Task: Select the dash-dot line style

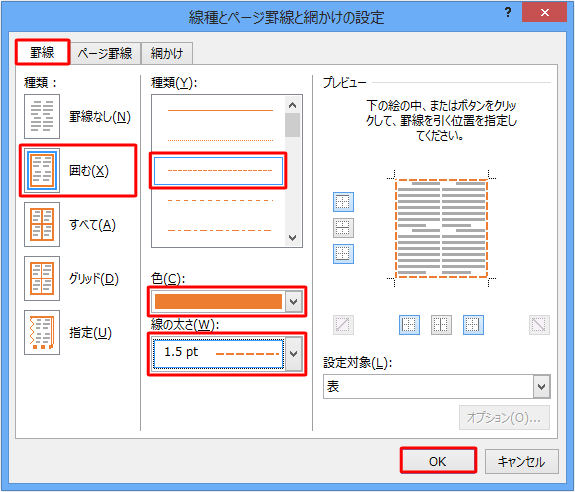Action: tap(220, 231)
